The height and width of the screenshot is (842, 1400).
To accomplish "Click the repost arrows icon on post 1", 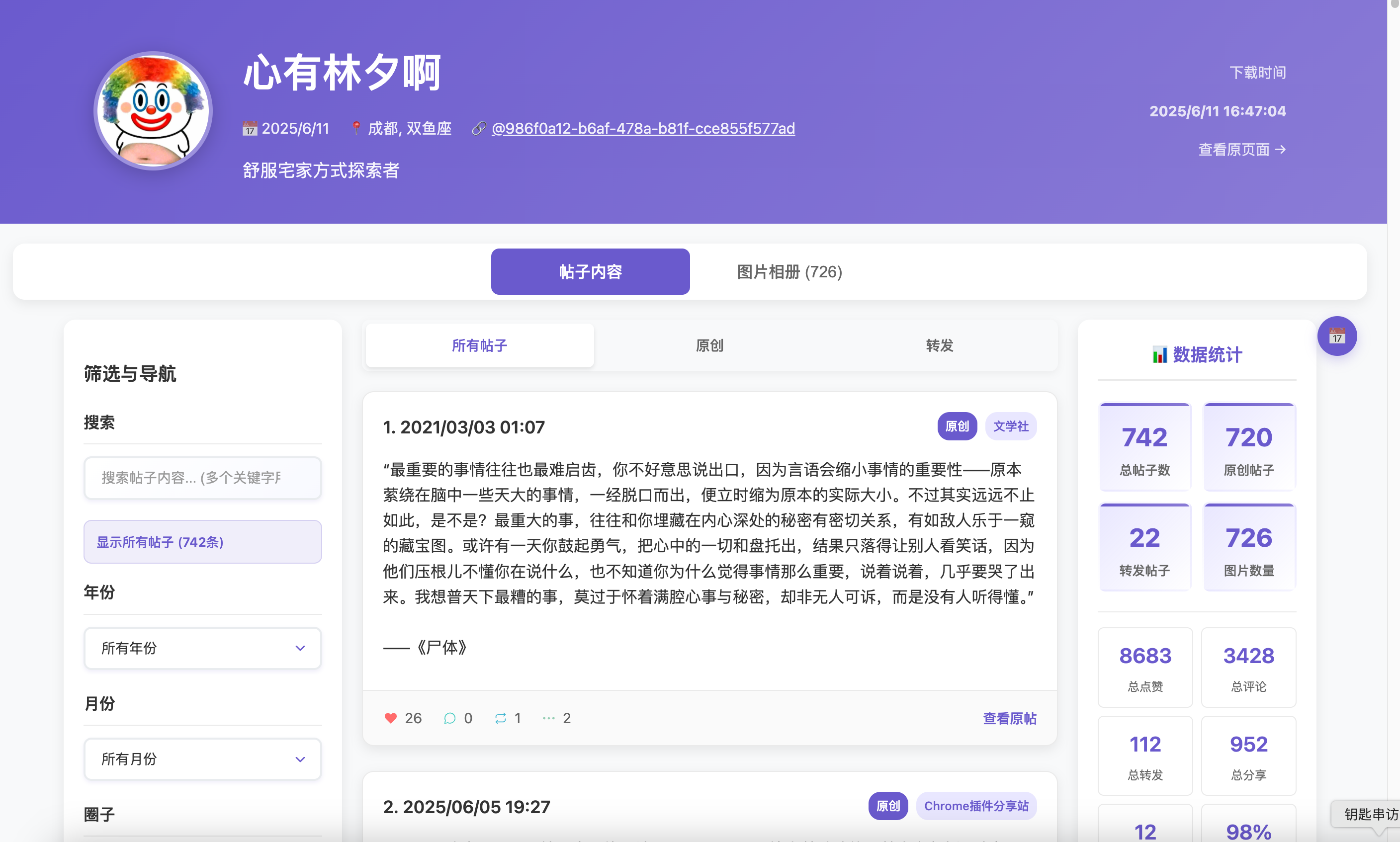I will (x=500, y=718).
